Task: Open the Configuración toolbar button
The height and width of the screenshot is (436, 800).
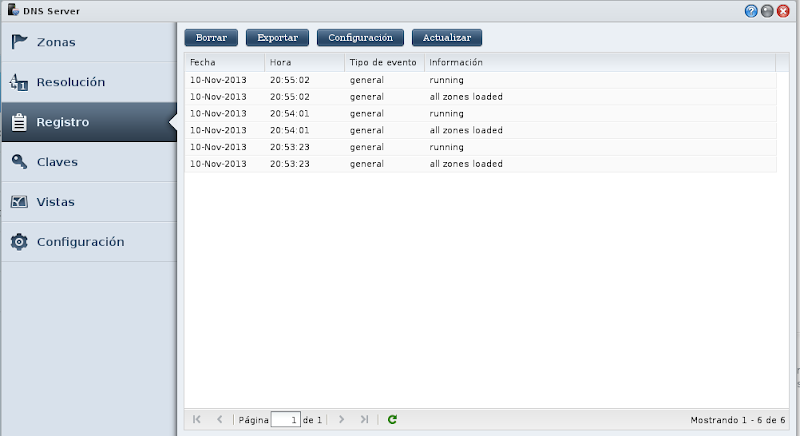Action: coord(360,37)
